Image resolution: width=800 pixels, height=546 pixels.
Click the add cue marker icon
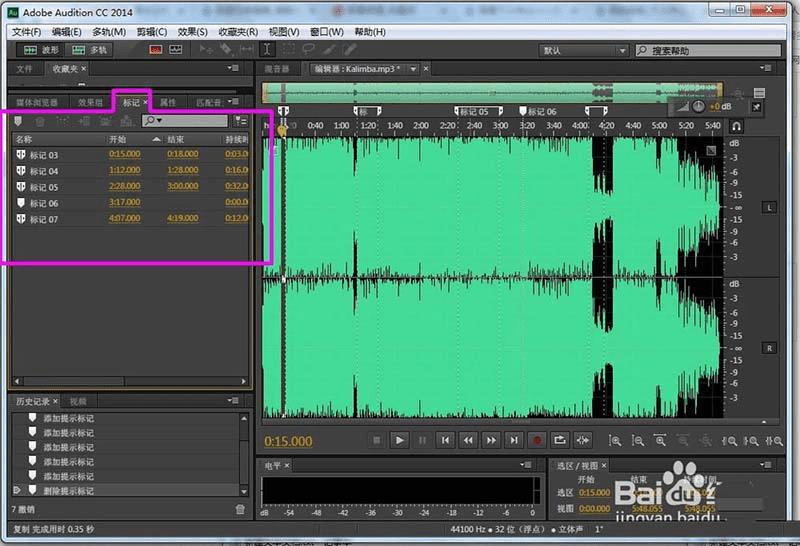pos(20,121)
